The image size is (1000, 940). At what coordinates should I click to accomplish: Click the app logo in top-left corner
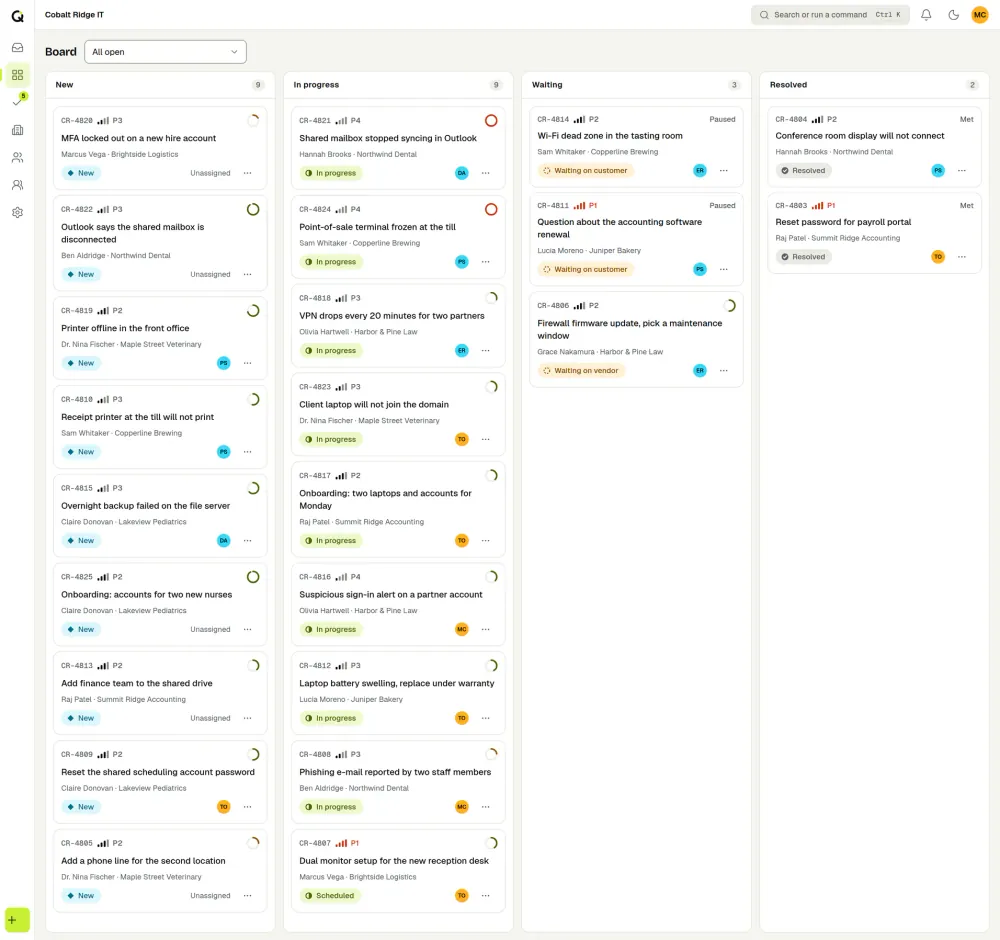pyautogui.click(x=17, y=15)
